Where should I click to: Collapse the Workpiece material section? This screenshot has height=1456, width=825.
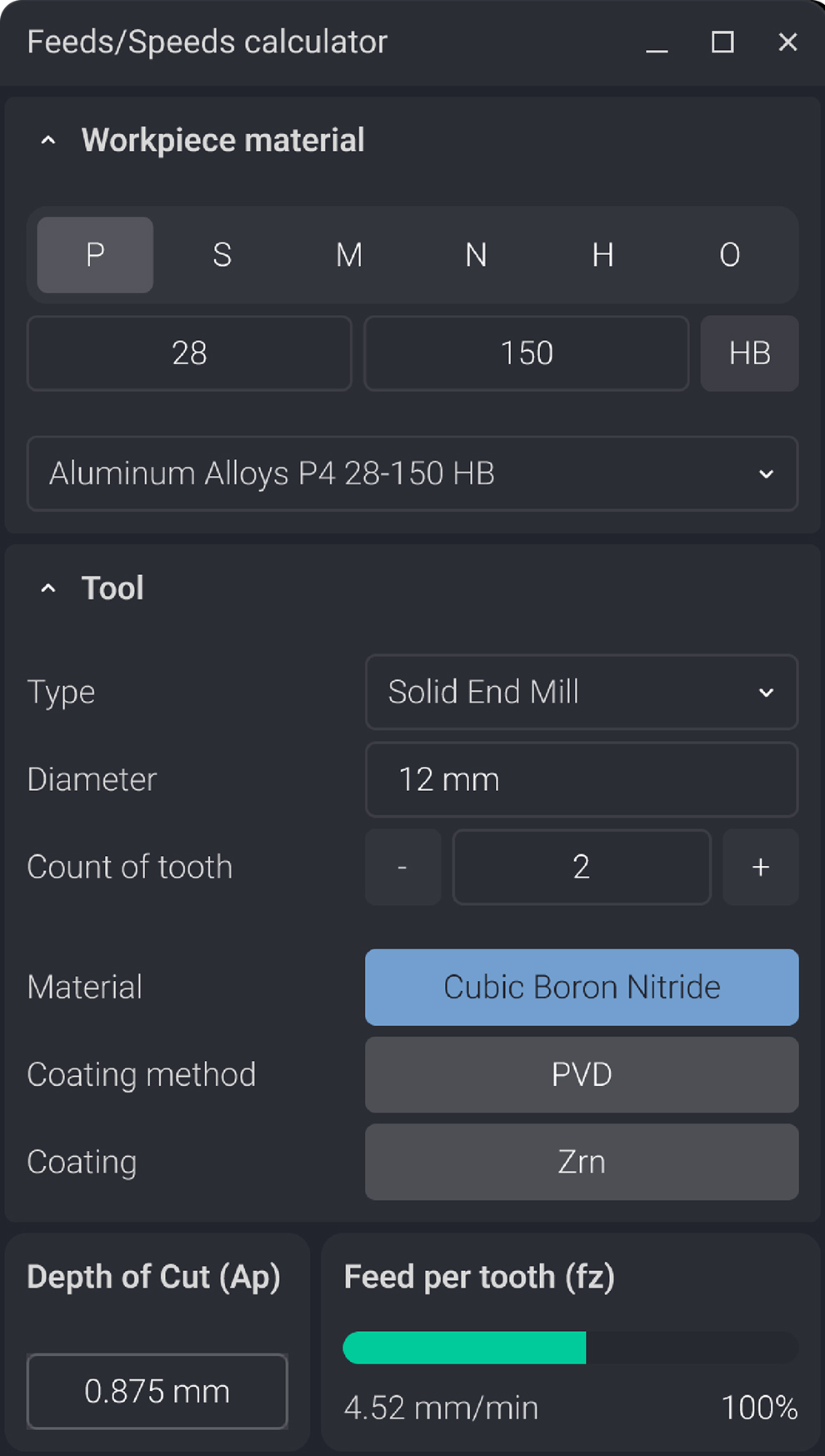click(48, 141)
